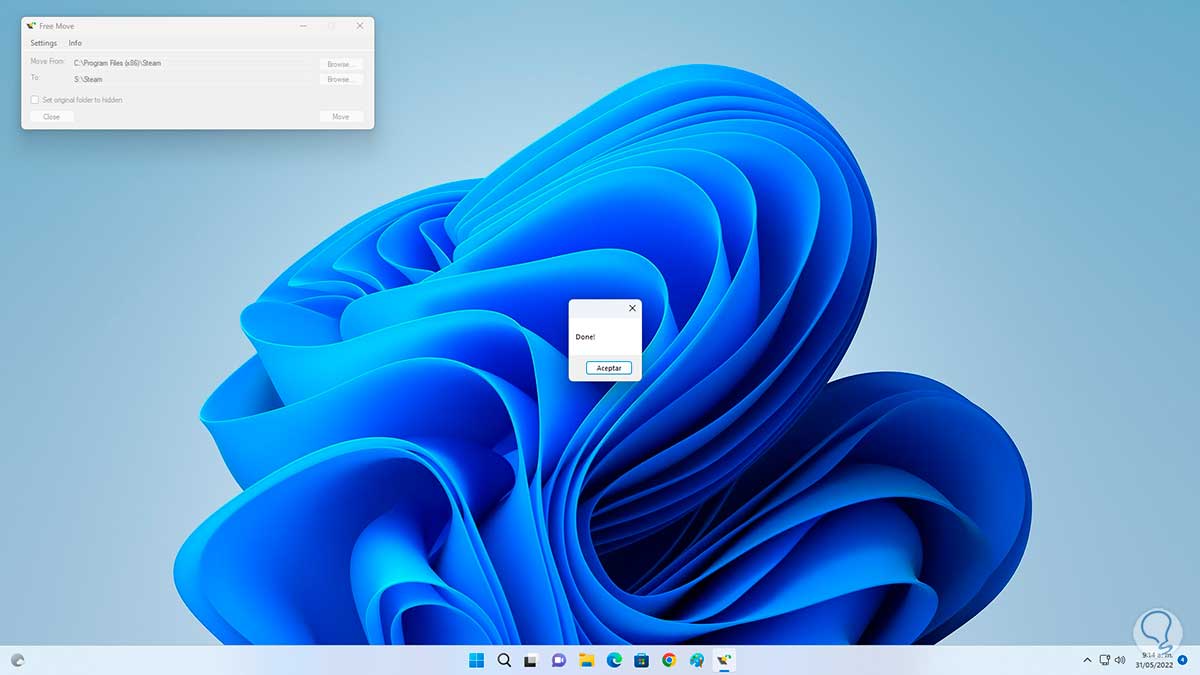This screenshot has height=675, width=1200.
Task: Close the Done message box with X
Action: coord(632,308)
